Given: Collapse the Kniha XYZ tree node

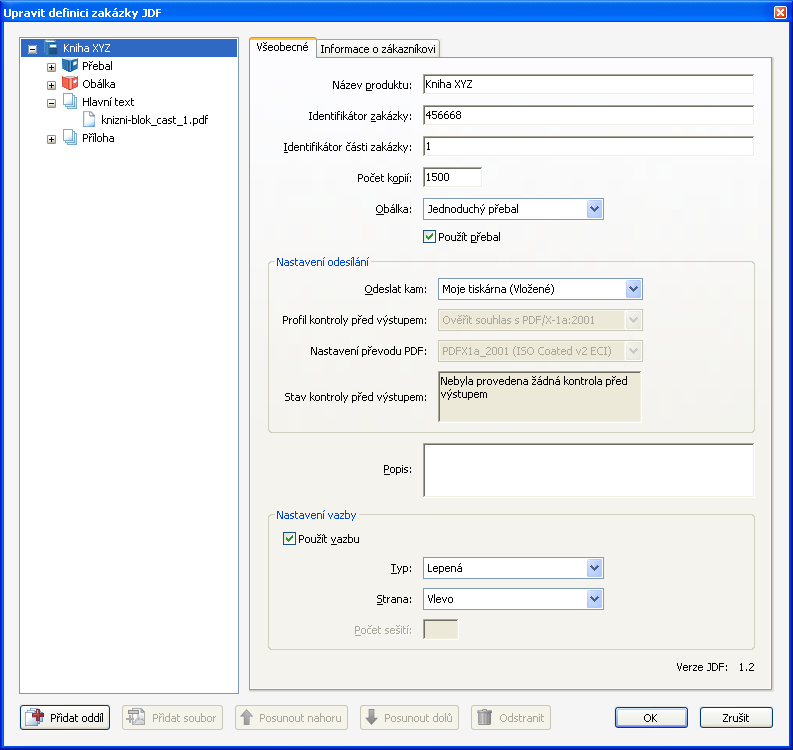Looking at the screenshot, I should pos(32,49).
